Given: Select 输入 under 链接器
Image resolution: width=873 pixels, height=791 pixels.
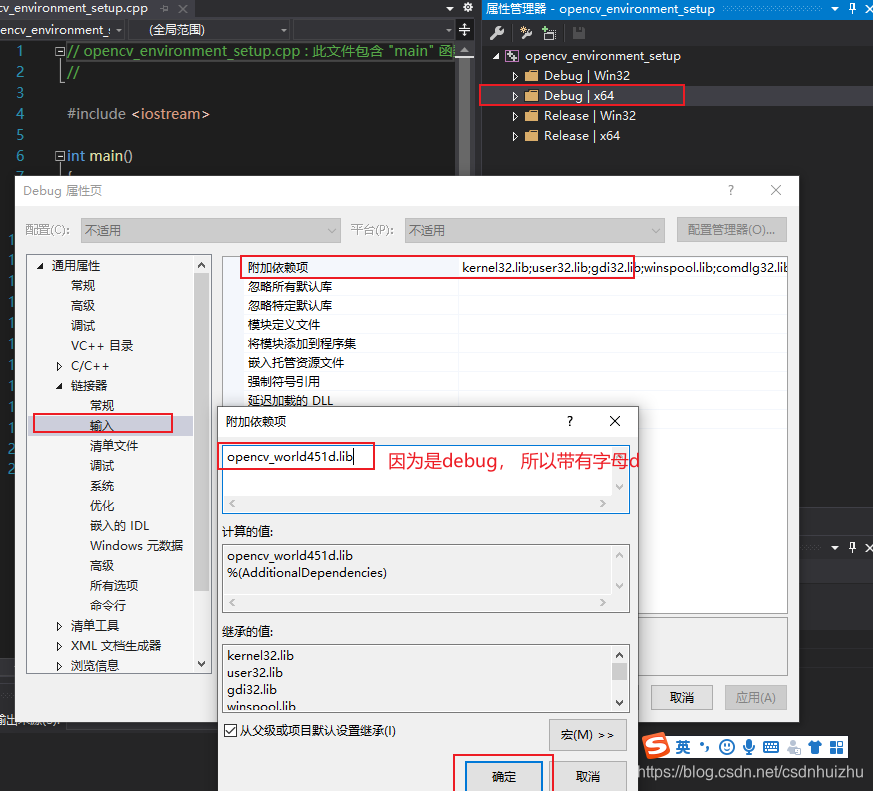Looking at the screenshot, I should click(x=102, y=426).
